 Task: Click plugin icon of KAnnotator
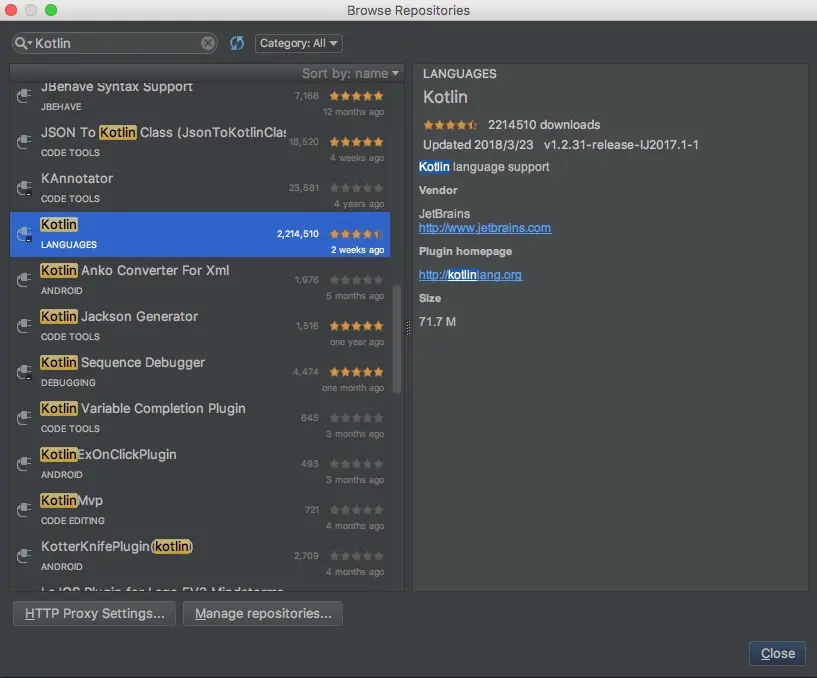[24, 188]
